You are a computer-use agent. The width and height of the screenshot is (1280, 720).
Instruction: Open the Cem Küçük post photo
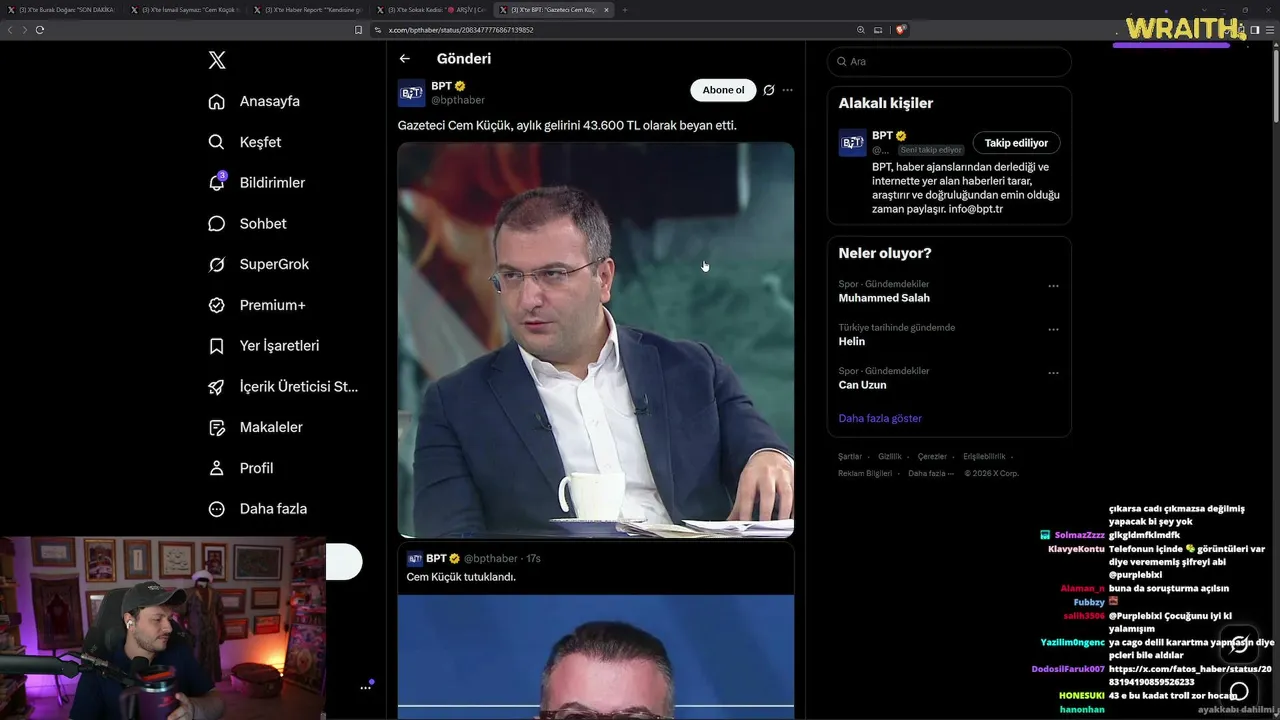pyautogui.click(x=596, y=340)
